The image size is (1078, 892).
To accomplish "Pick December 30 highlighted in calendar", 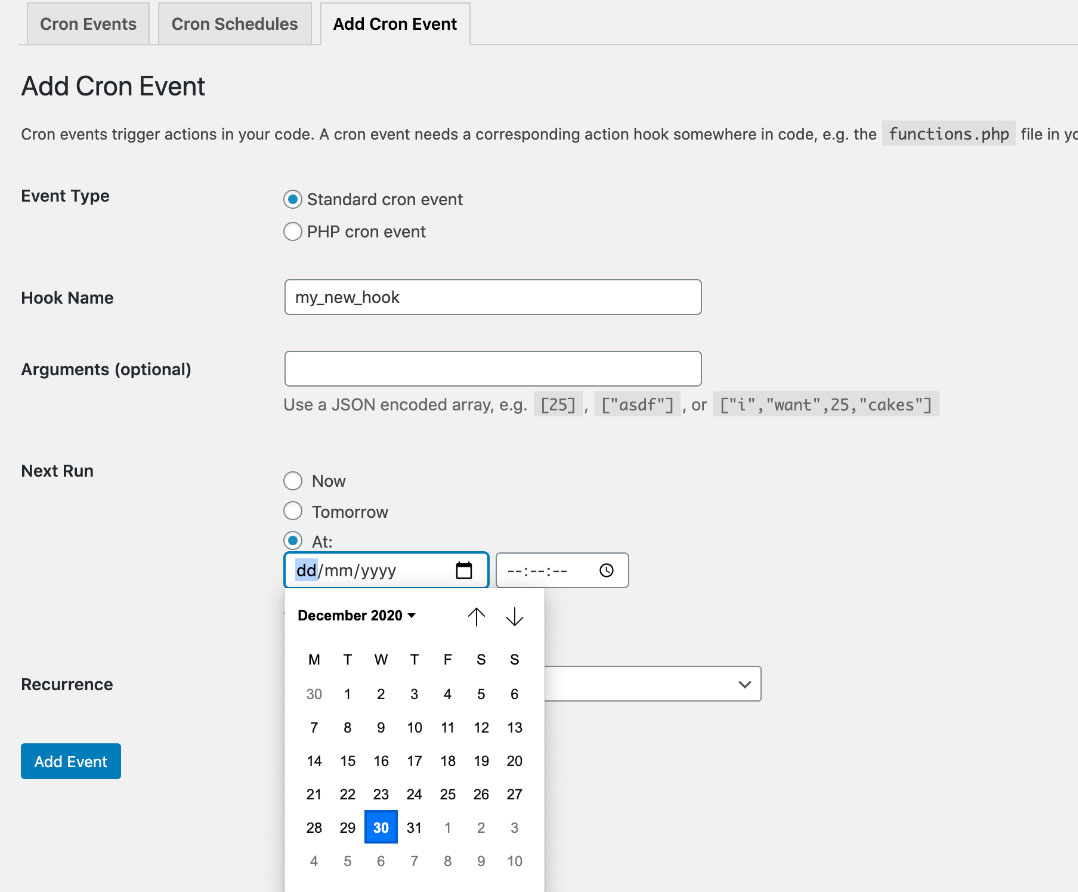I will click(381, 827).
